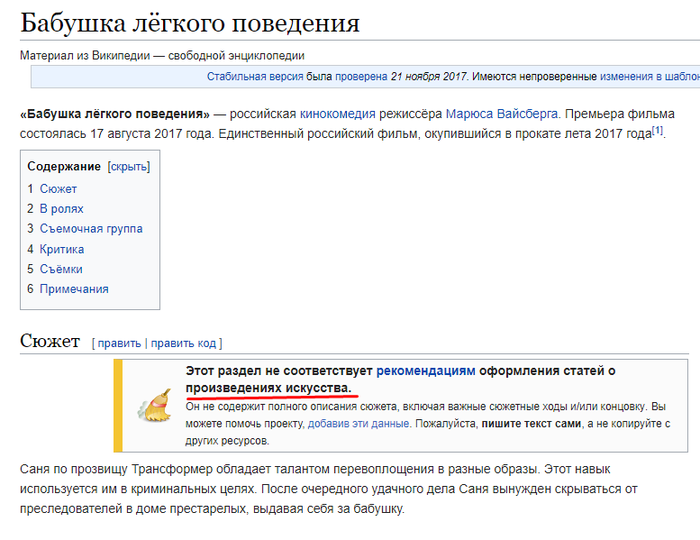700x540 pixels.
Task: Click the date '21 ноября 2017' in banner
Action: point(429,76)
